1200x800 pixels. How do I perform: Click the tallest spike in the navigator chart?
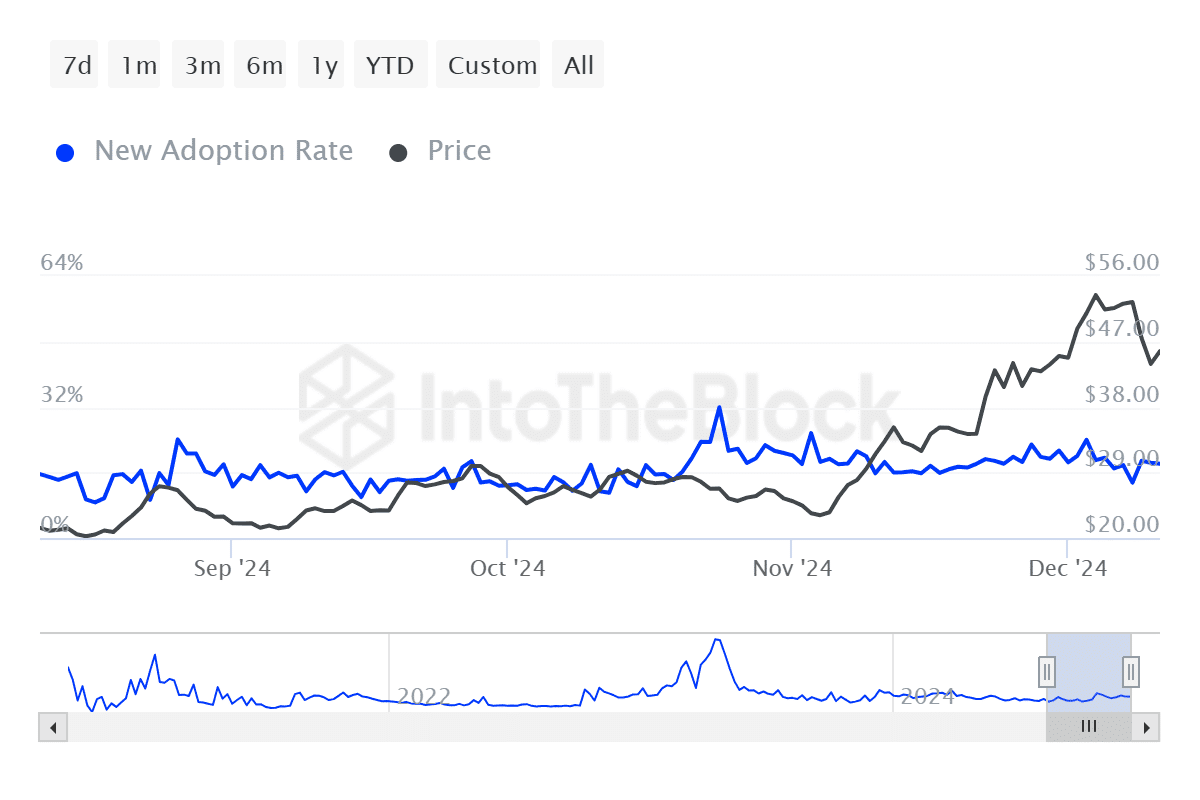click(x=717, y=641)
